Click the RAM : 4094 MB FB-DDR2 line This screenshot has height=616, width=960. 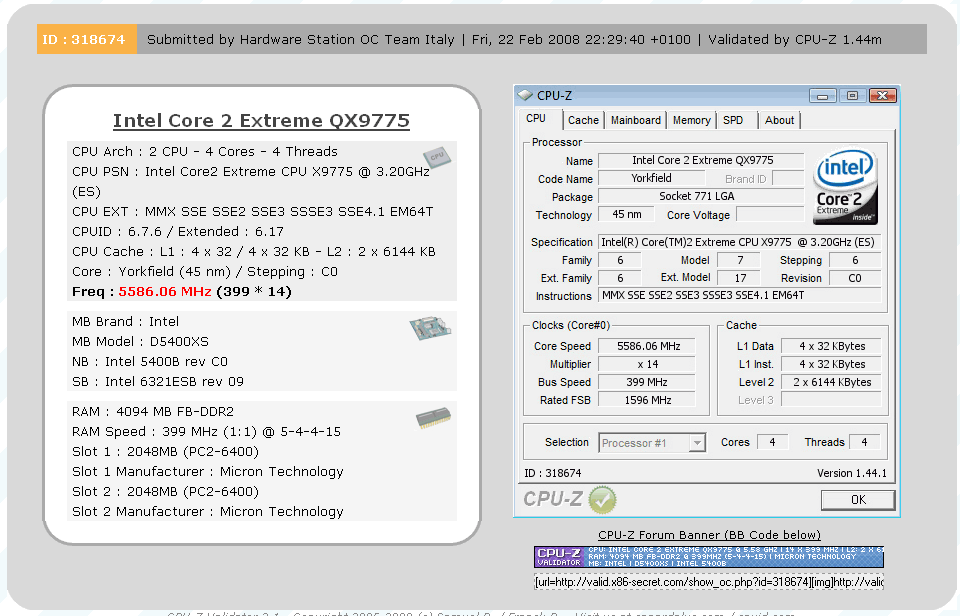(x=153, y=411)
